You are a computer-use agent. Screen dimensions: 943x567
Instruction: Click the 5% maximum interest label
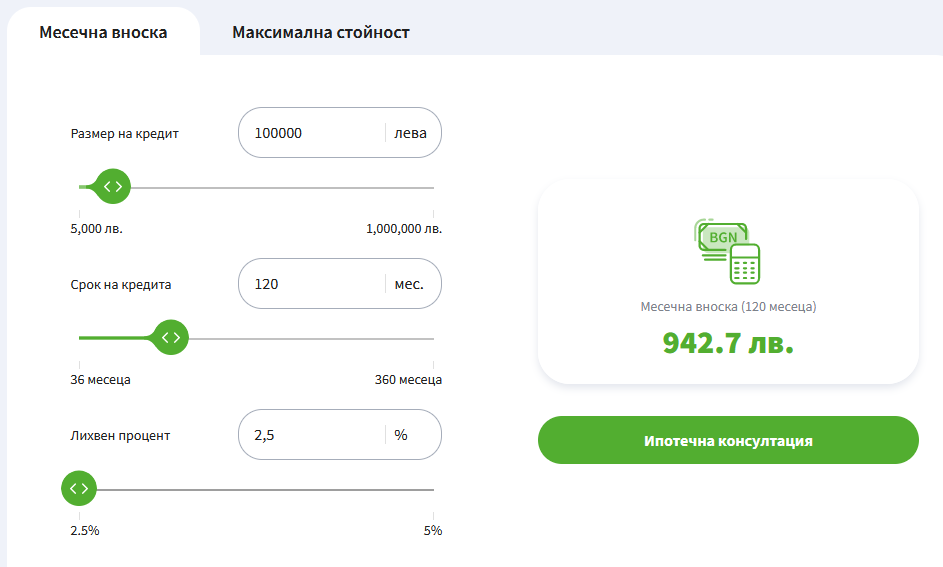tap(432, 531)
